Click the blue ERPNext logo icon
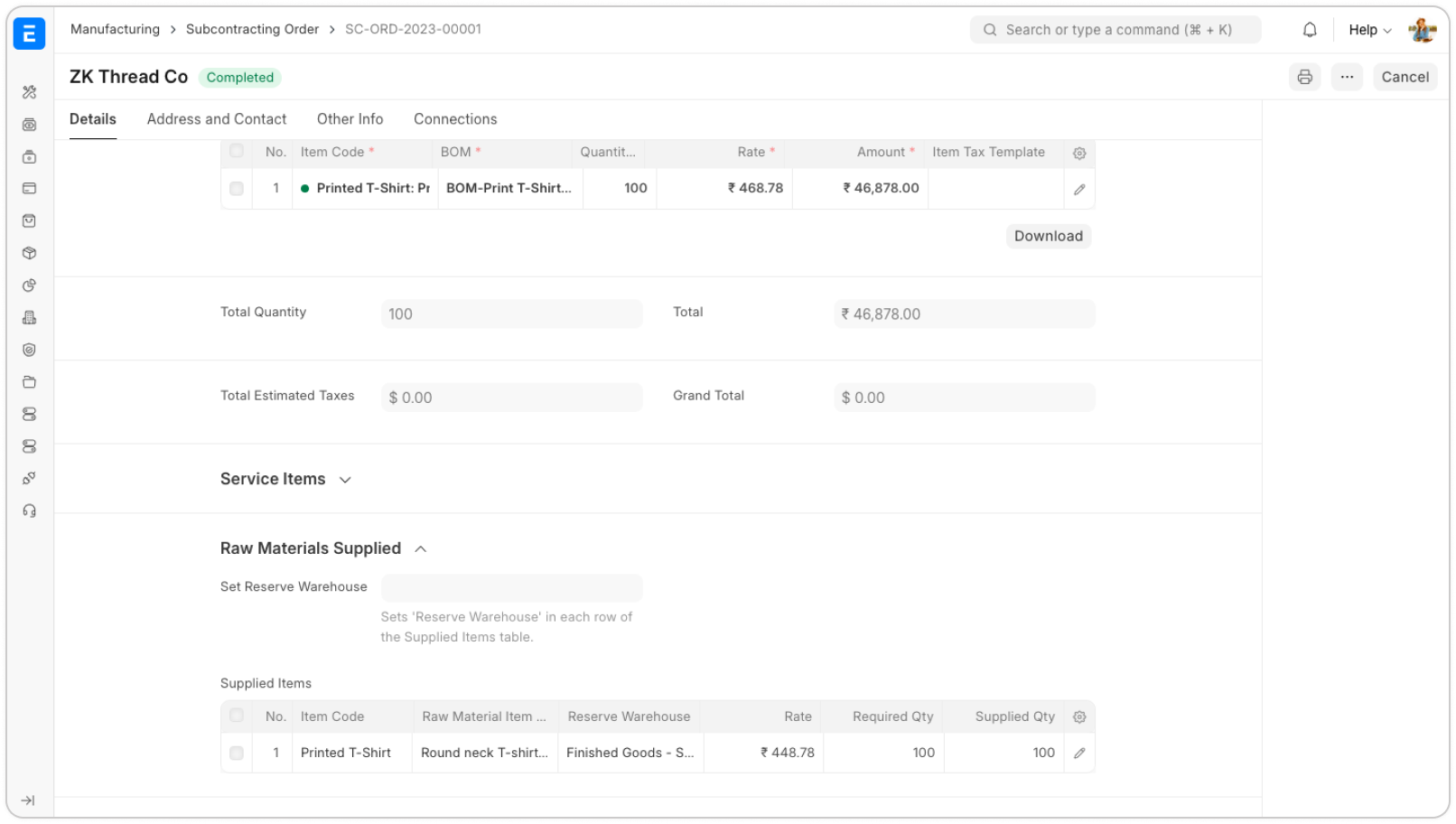Viewport: 1456px width, 824px height. 29,33
